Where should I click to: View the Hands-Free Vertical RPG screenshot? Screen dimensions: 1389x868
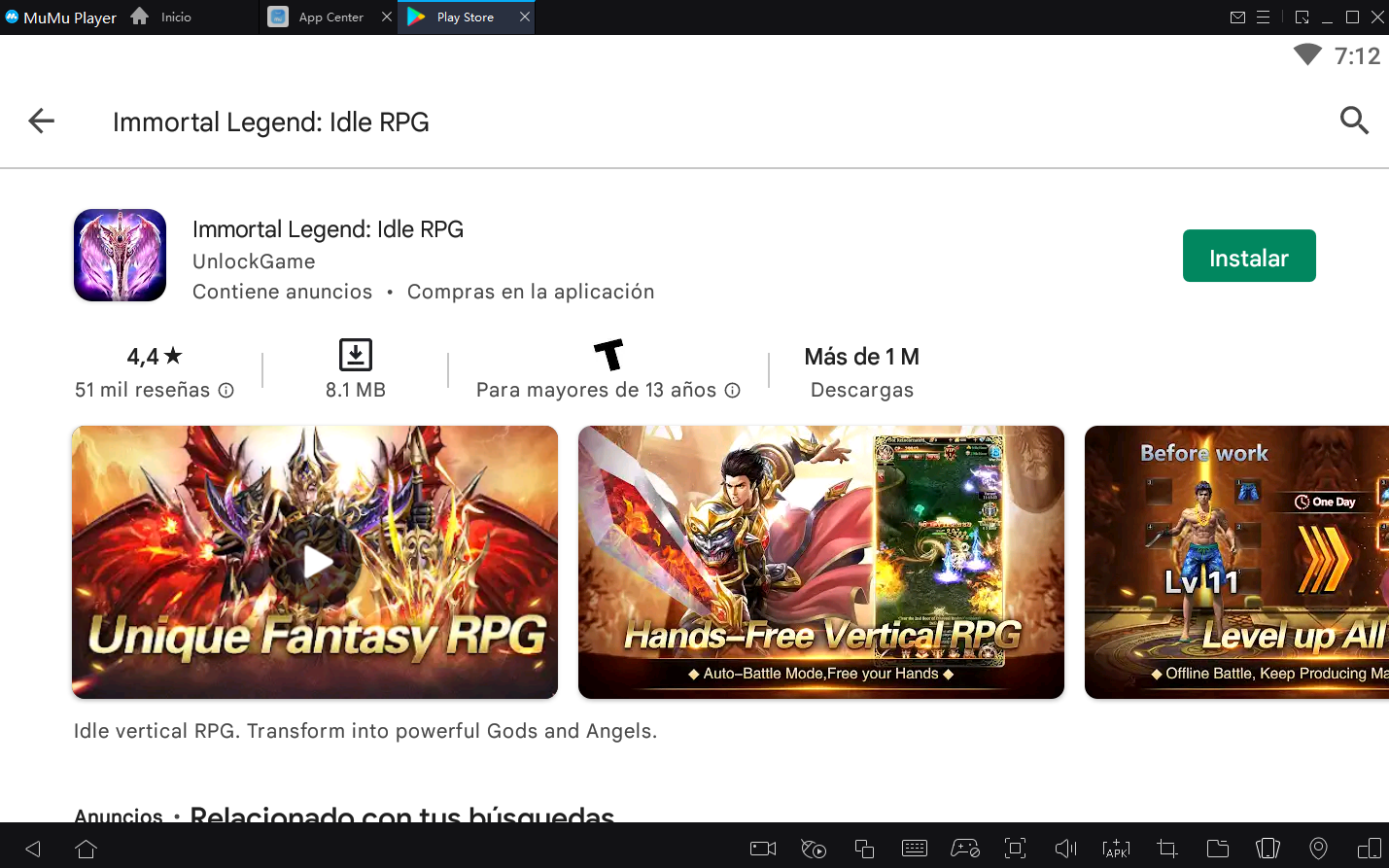coord(820,562)
